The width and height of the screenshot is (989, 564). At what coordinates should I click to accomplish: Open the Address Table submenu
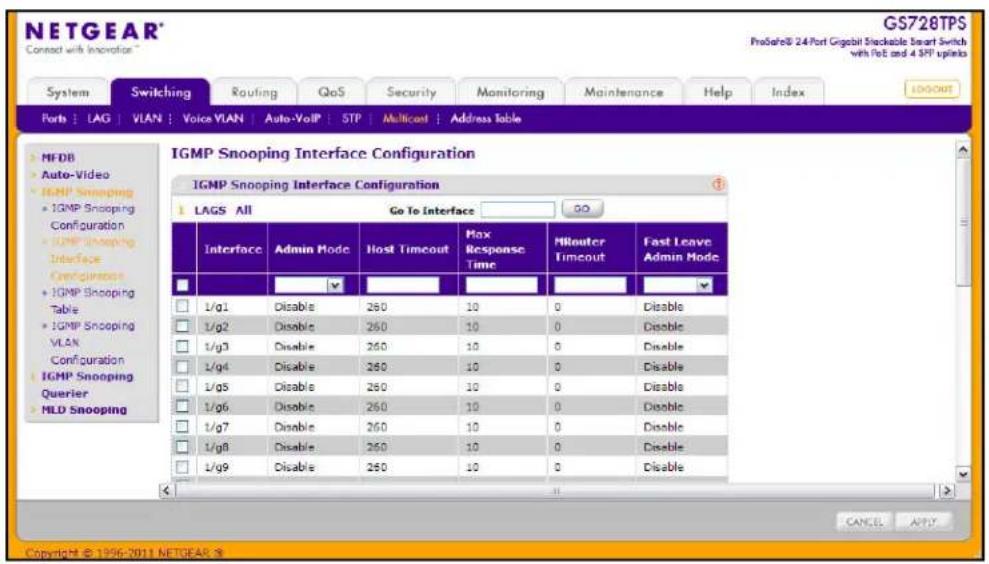(x=486, y=119)
